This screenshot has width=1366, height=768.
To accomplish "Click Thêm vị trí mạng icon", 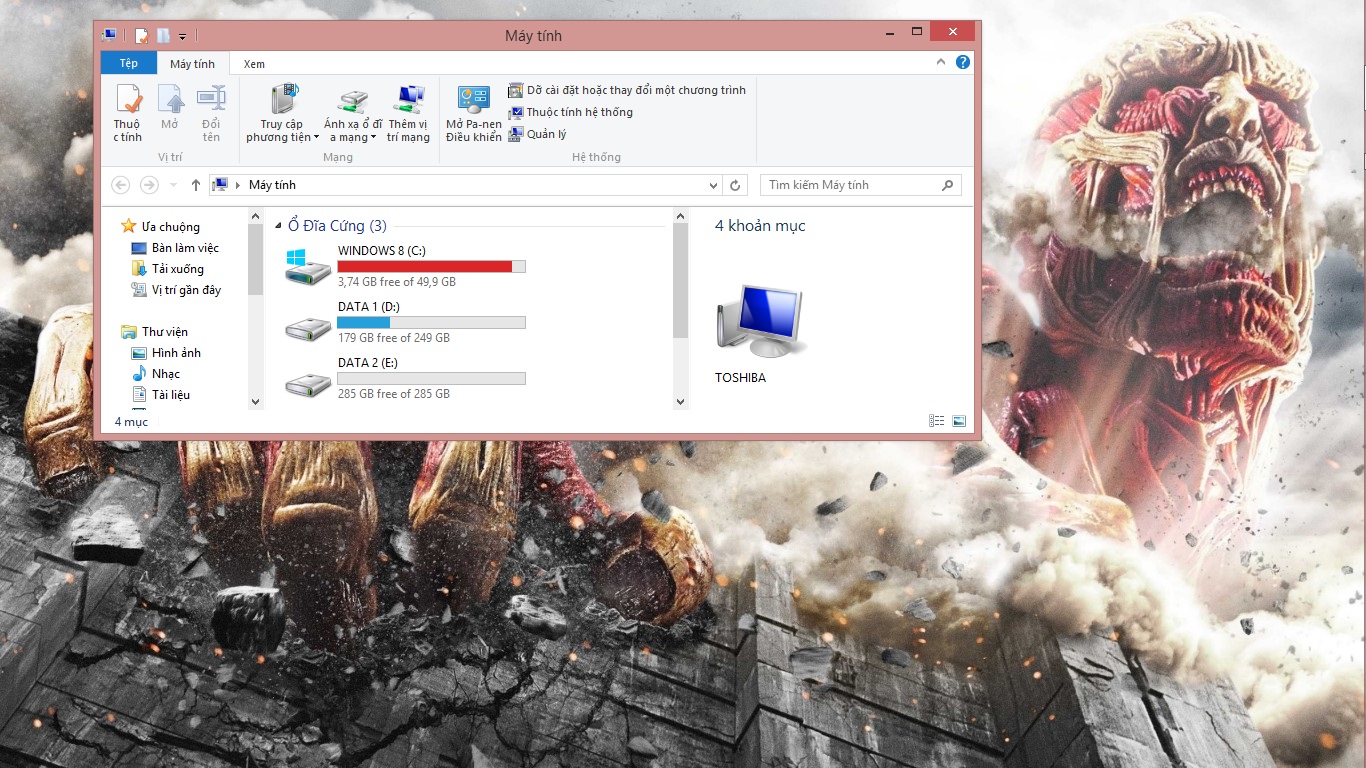I will 408,113.
